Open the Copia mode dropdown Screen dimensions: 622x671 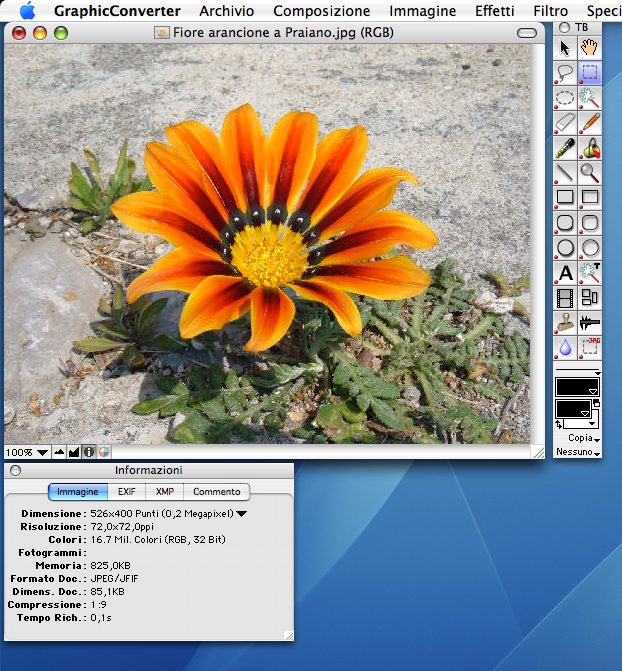point(581,438)
